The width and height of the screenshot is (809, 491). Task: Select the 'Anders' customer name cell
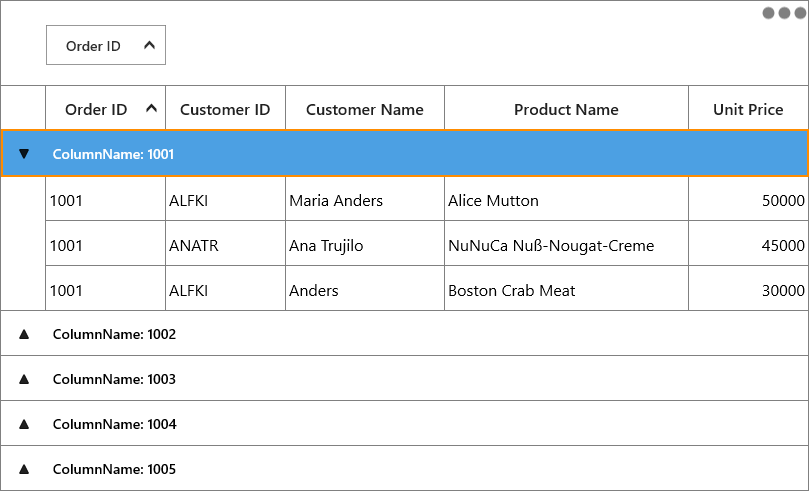pos(365,288)
